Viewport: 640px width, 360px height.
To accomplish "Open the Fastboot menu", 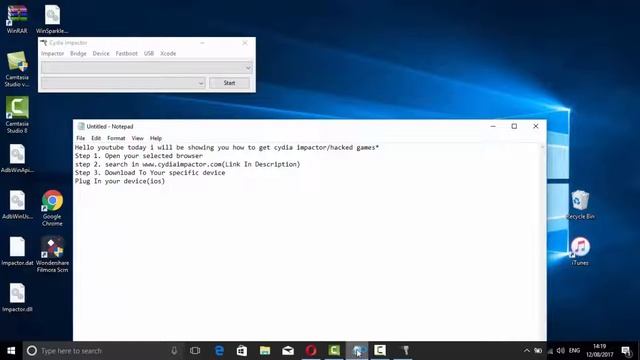I will click(x=127, y=53).
